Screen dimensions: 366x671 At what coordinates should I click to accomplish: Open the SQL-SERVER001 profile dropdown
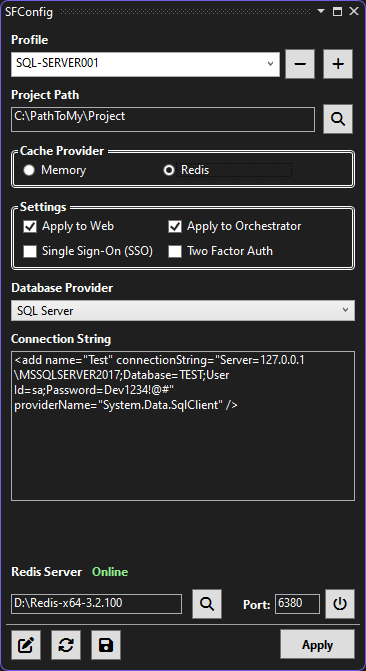click(146, 65)
